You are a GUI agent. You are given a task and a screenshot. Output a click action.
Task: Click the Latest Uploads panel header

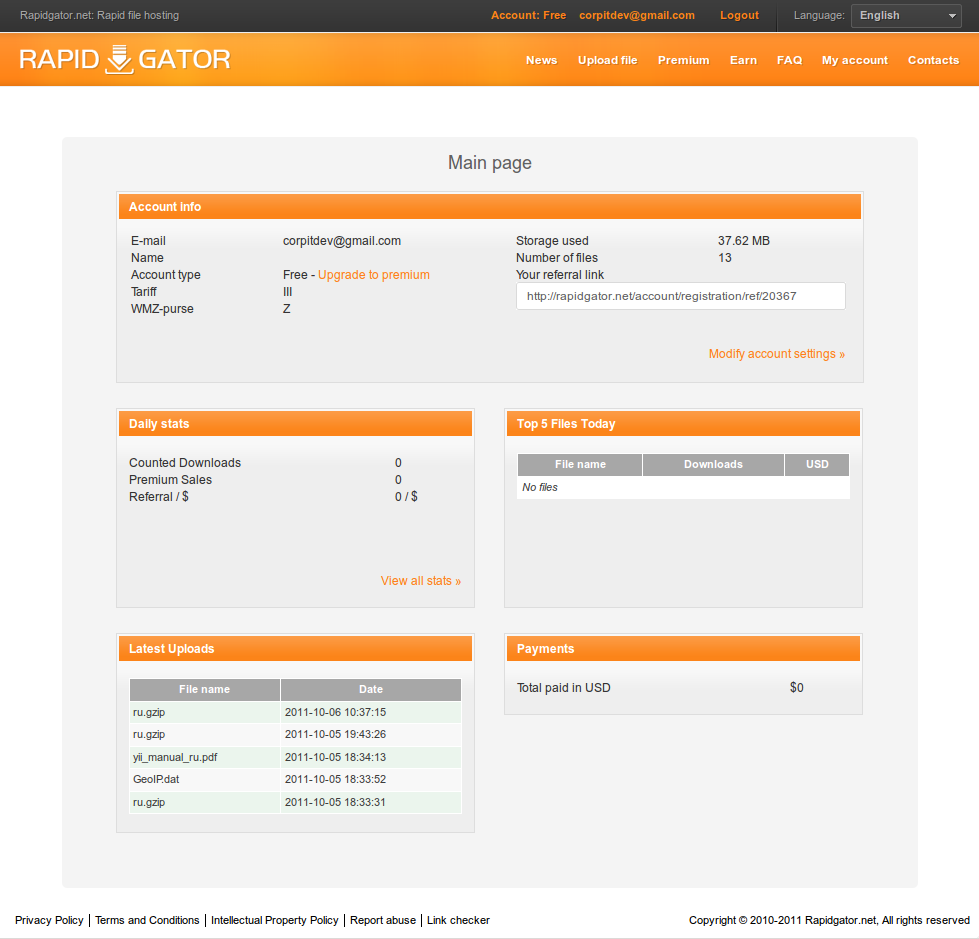pos(295,649)
